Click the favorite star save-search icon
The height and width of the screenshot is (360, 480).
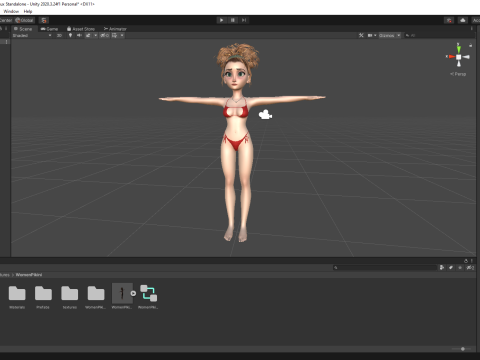(460, 267)
